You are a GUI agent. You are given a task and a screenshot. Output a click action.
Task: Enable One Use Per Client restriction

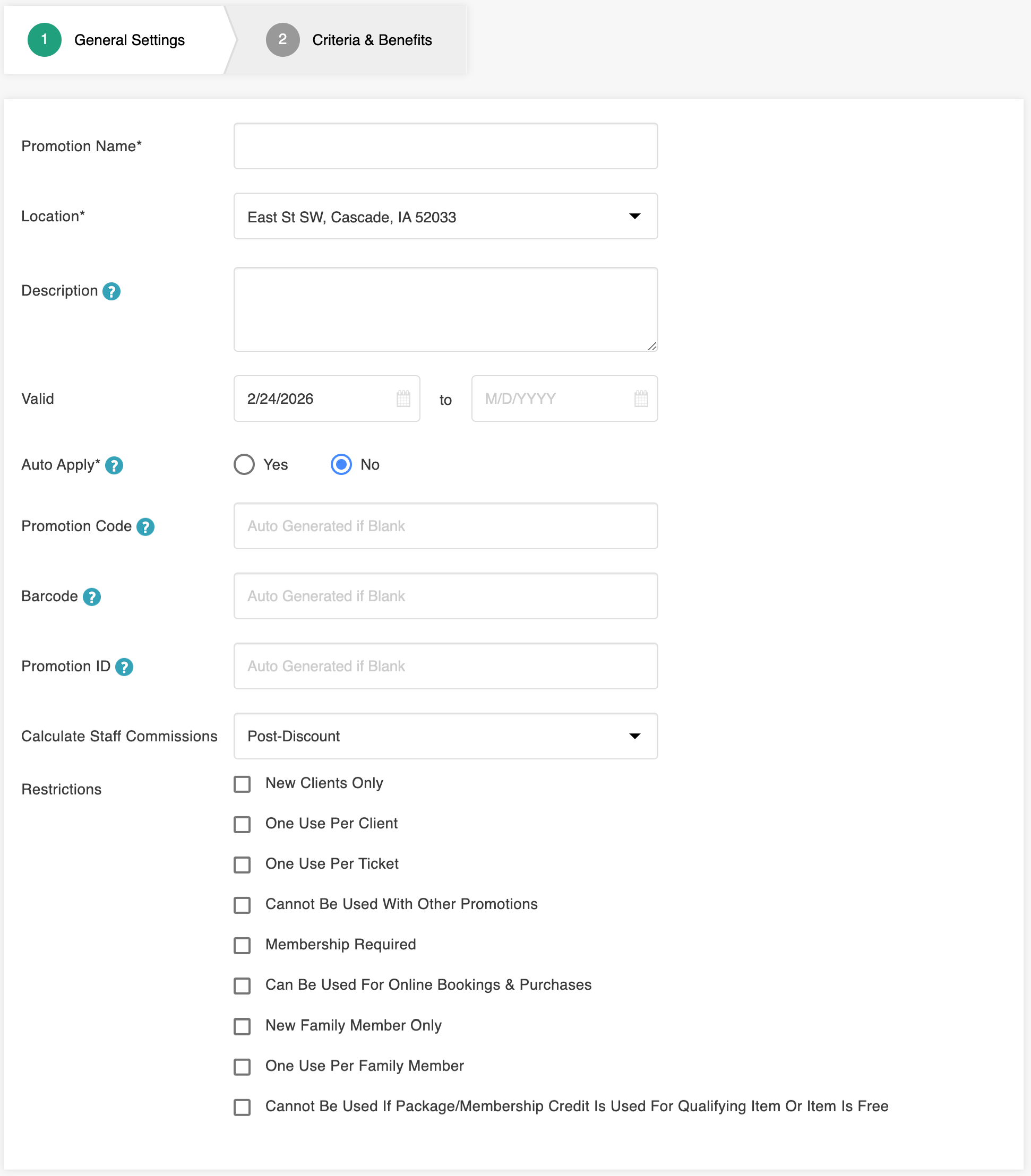pos(242,824)
